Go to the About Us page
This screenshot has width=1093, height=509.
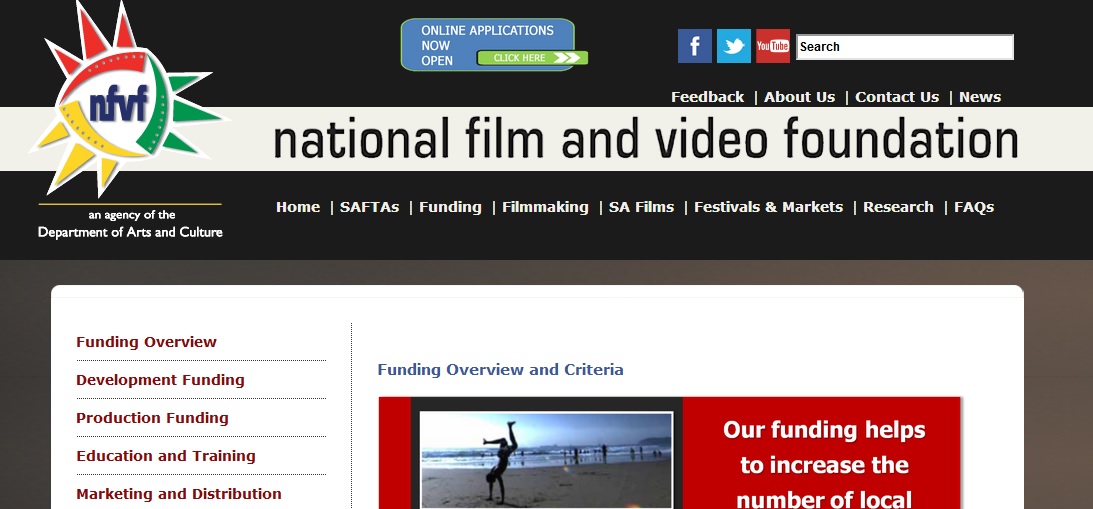(x=799, y=97)
